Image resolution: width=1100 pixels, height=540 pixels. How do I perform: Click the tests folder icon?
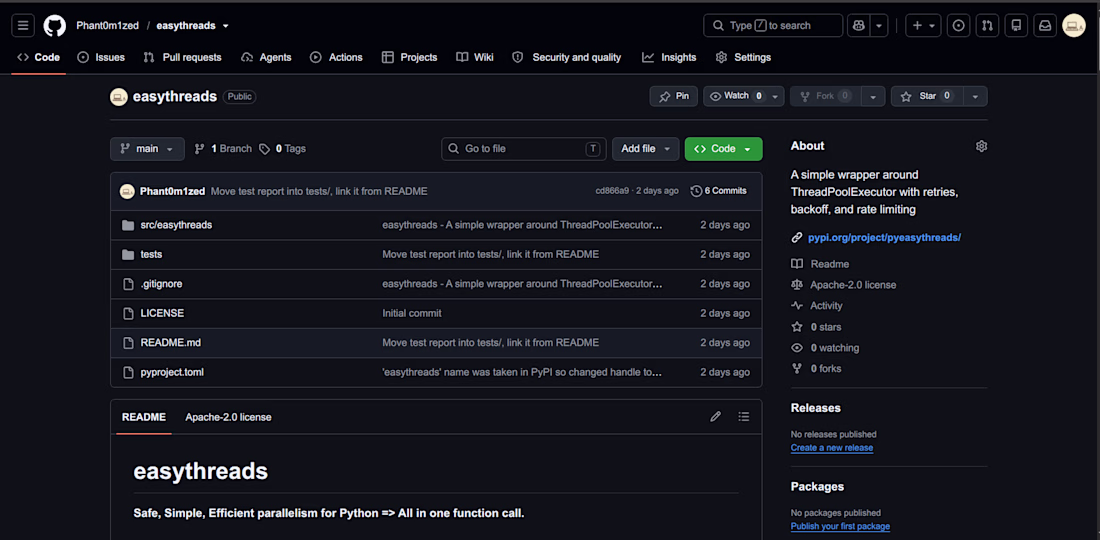tap(128, 255)
